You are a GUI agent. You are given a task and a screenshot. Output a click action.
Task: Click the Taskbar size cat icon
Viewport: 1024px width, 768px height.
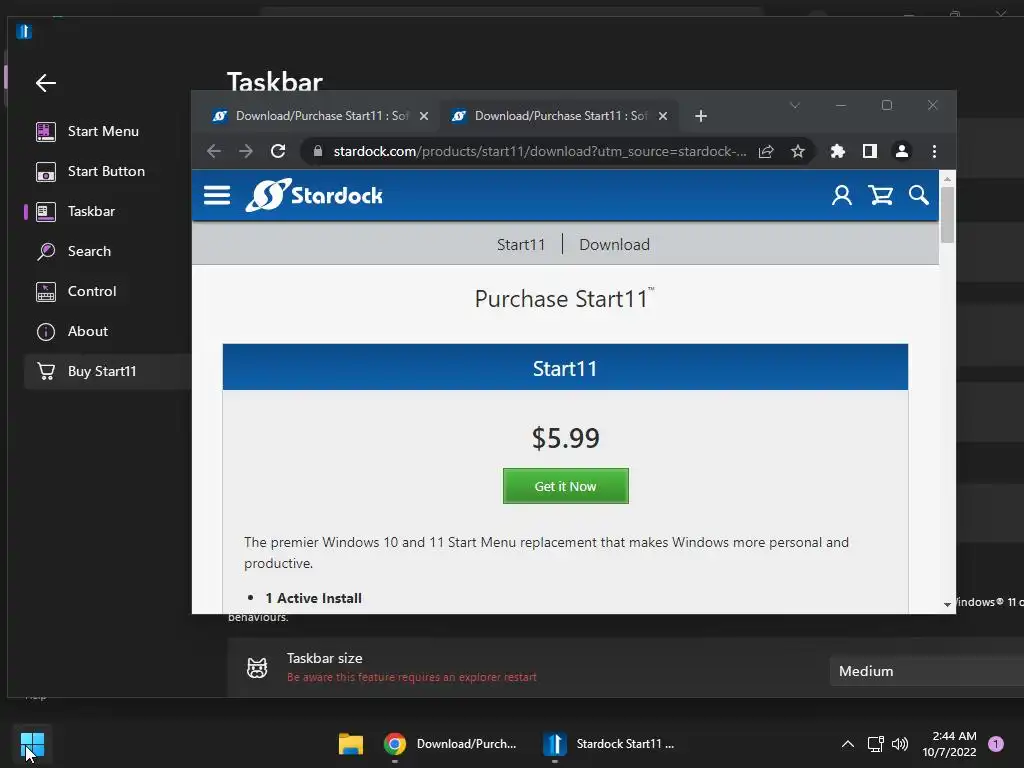257,667
